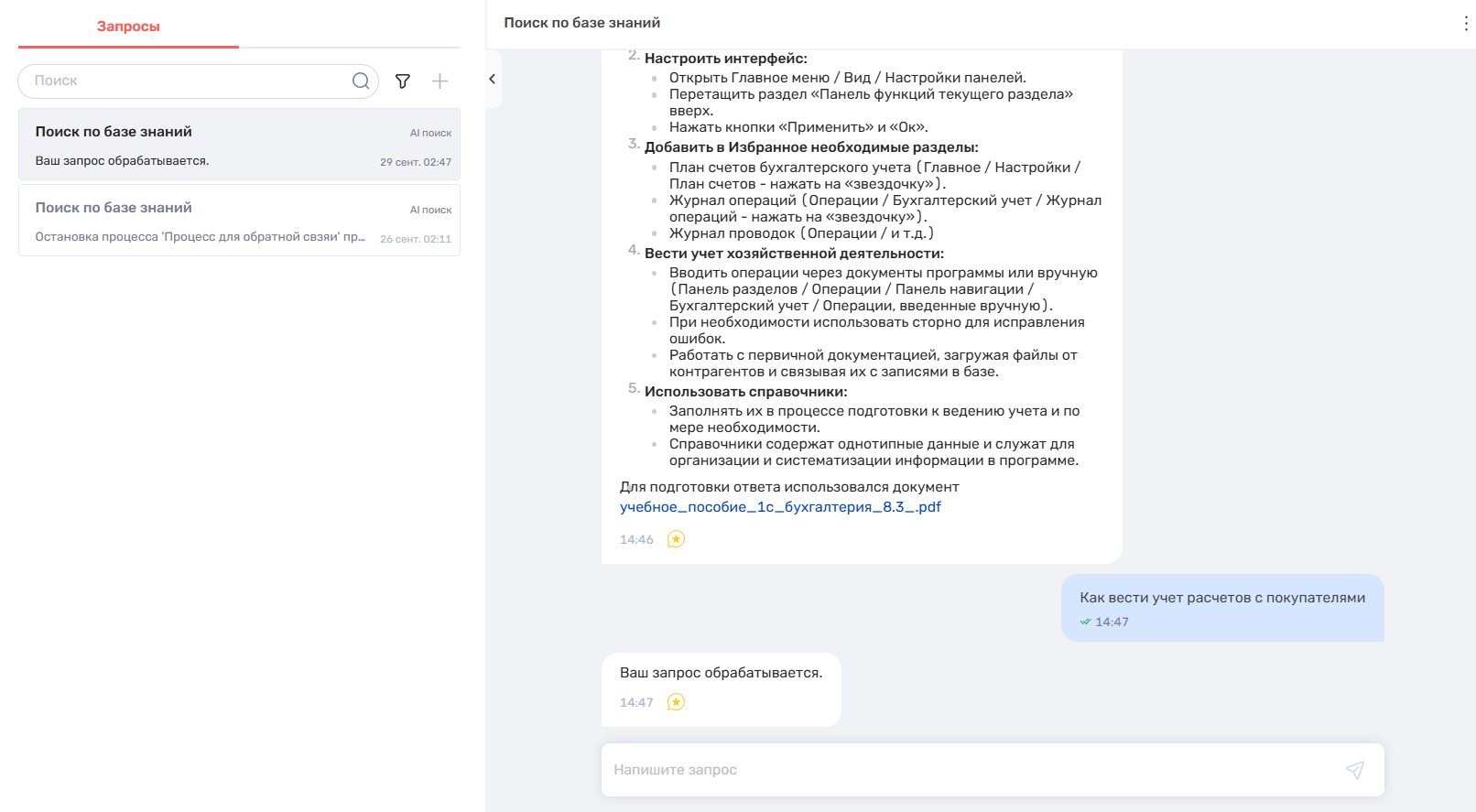
Task: Open the filter funnel icon
Action: coord(402,81)
